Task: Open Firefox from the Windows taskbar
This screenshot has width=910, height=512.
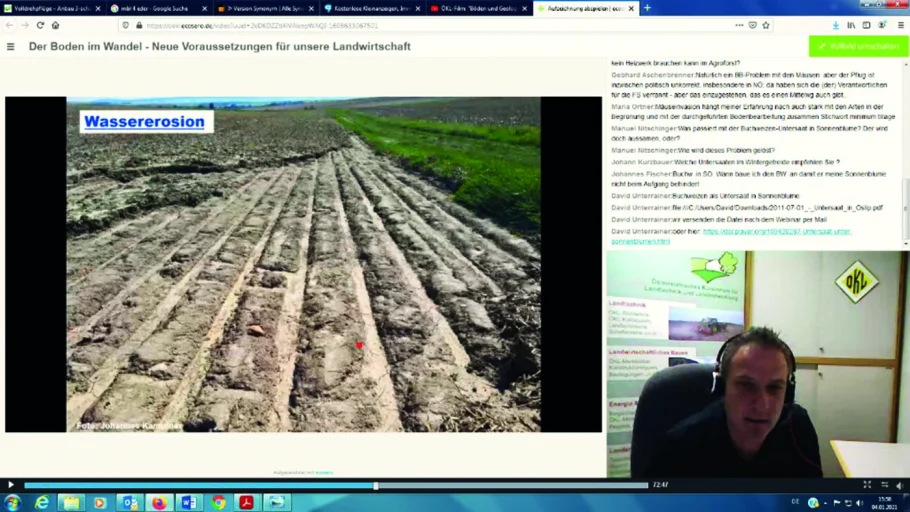Action: coord(159,502)
